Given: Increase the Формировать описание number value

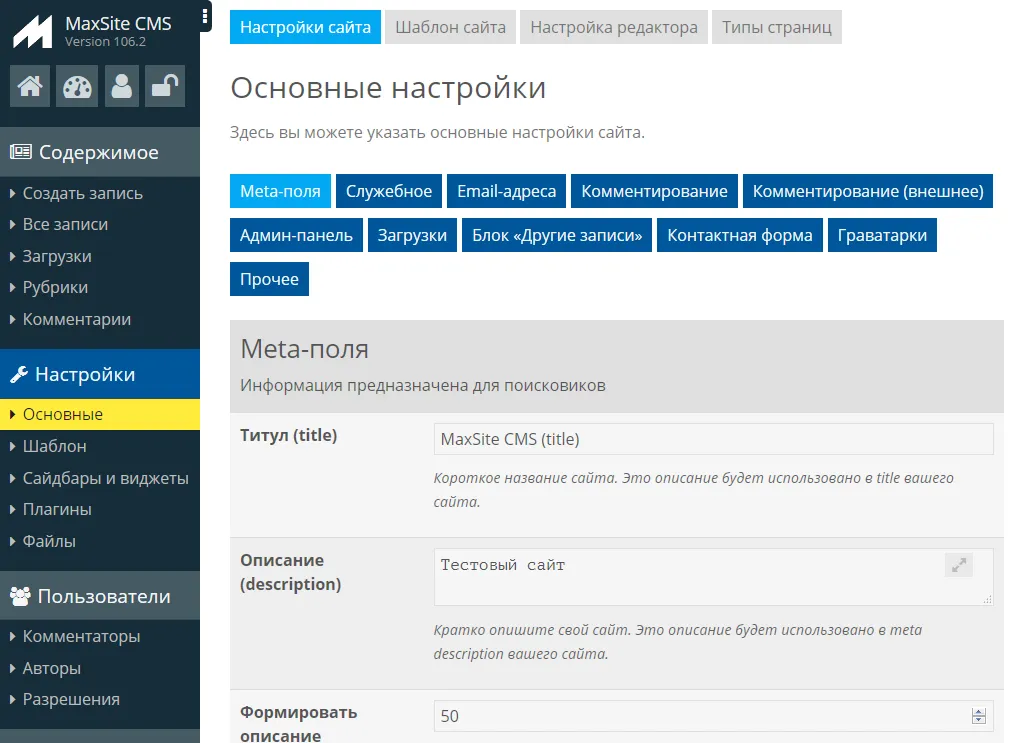Looking at the screenshot, I should [x=978, y=711].
